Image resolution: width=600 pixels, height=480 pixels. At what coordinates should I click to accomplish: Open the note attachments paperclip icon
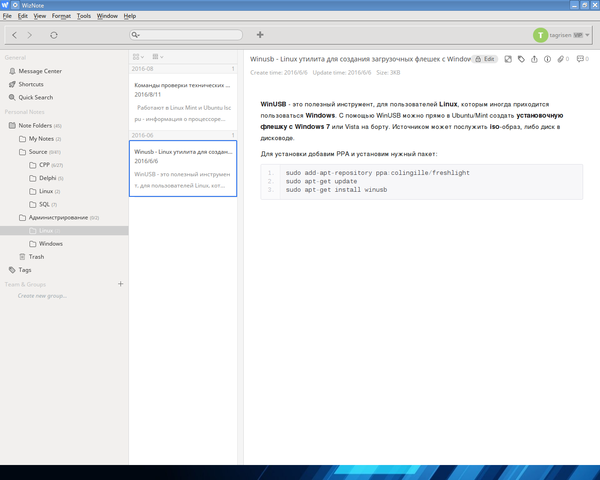click(x=561, y=59)
